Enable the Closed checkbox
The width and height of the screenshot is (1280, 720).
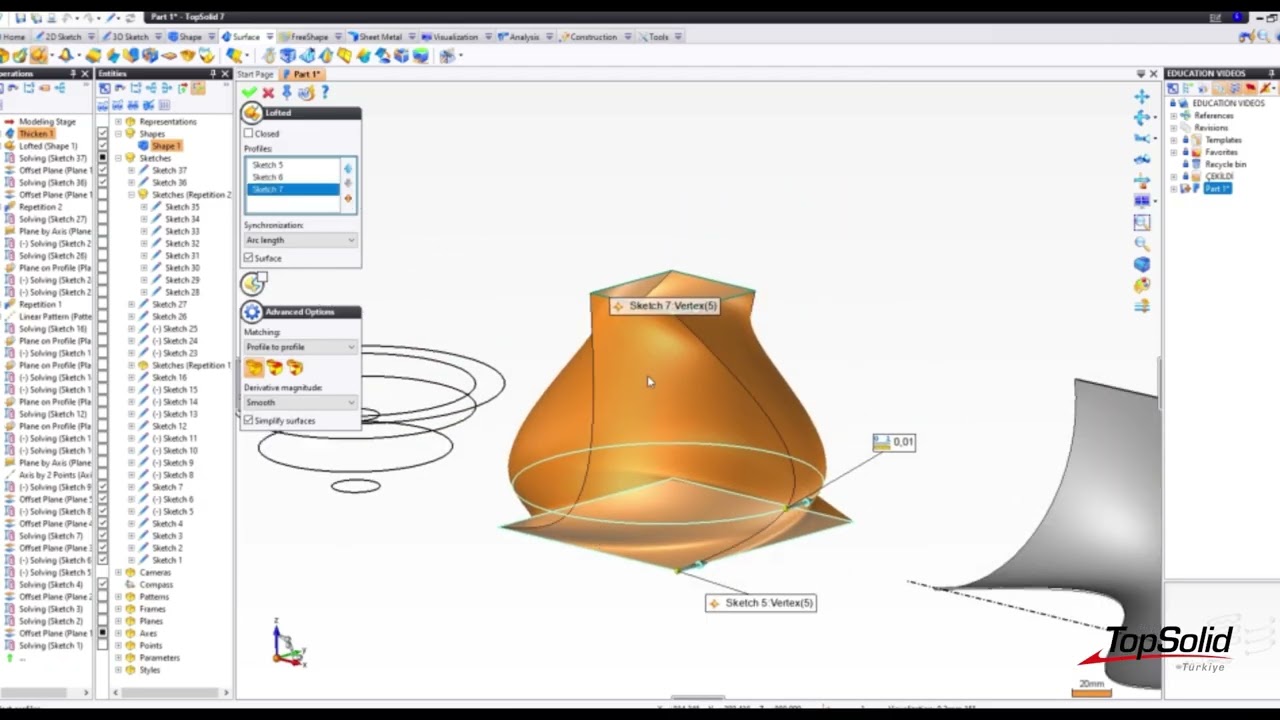tap(249, 133)
